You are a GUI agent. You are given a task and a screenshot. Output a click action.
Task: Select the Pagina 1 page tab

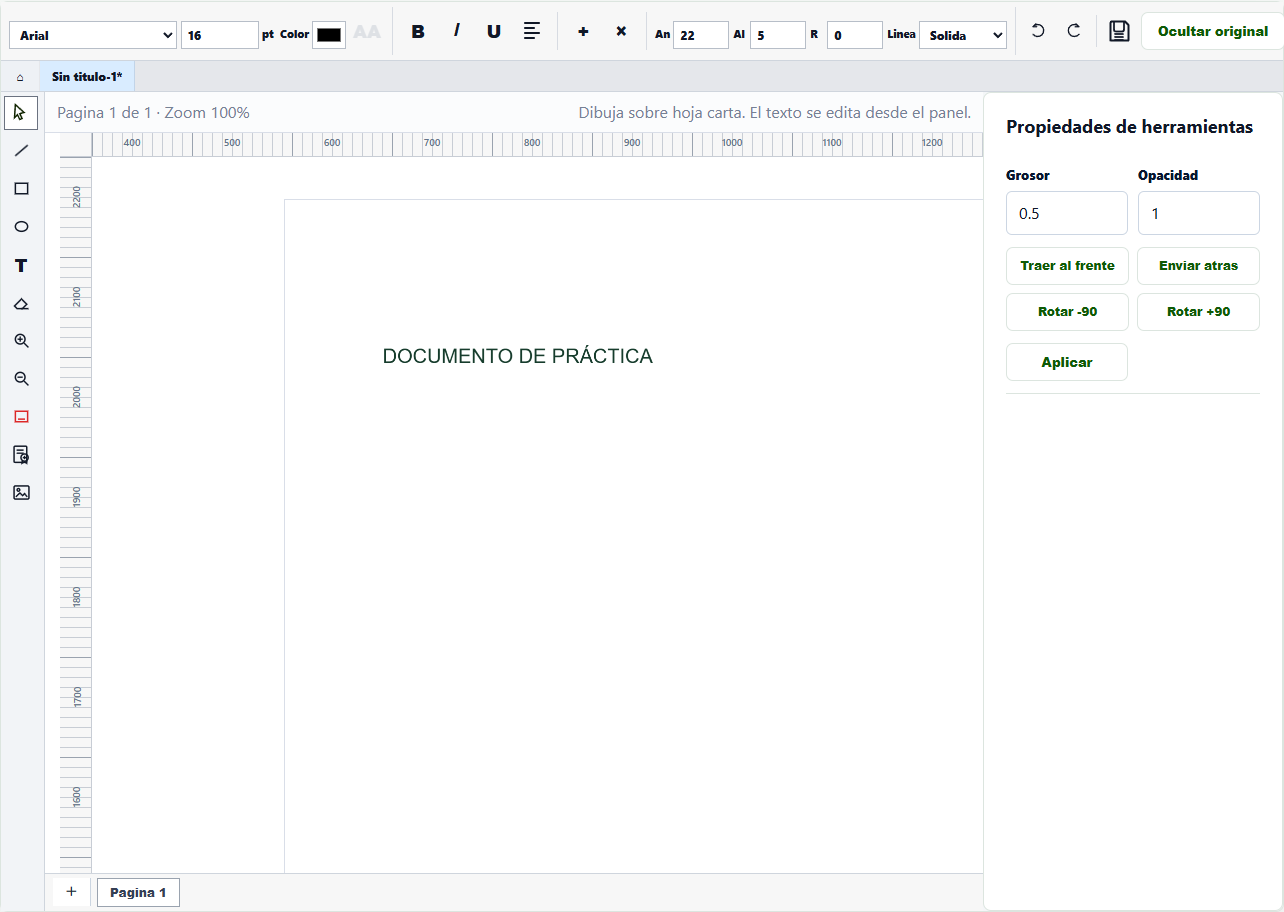tap(138, 893)
